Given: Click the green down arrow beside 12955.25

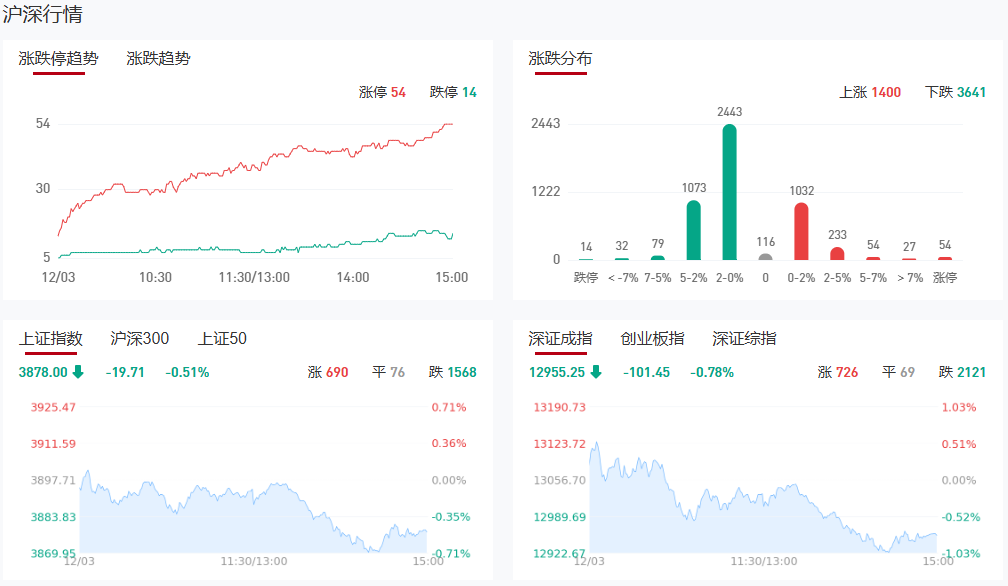Looking at the screenshot, I should (x=596, y=372).
